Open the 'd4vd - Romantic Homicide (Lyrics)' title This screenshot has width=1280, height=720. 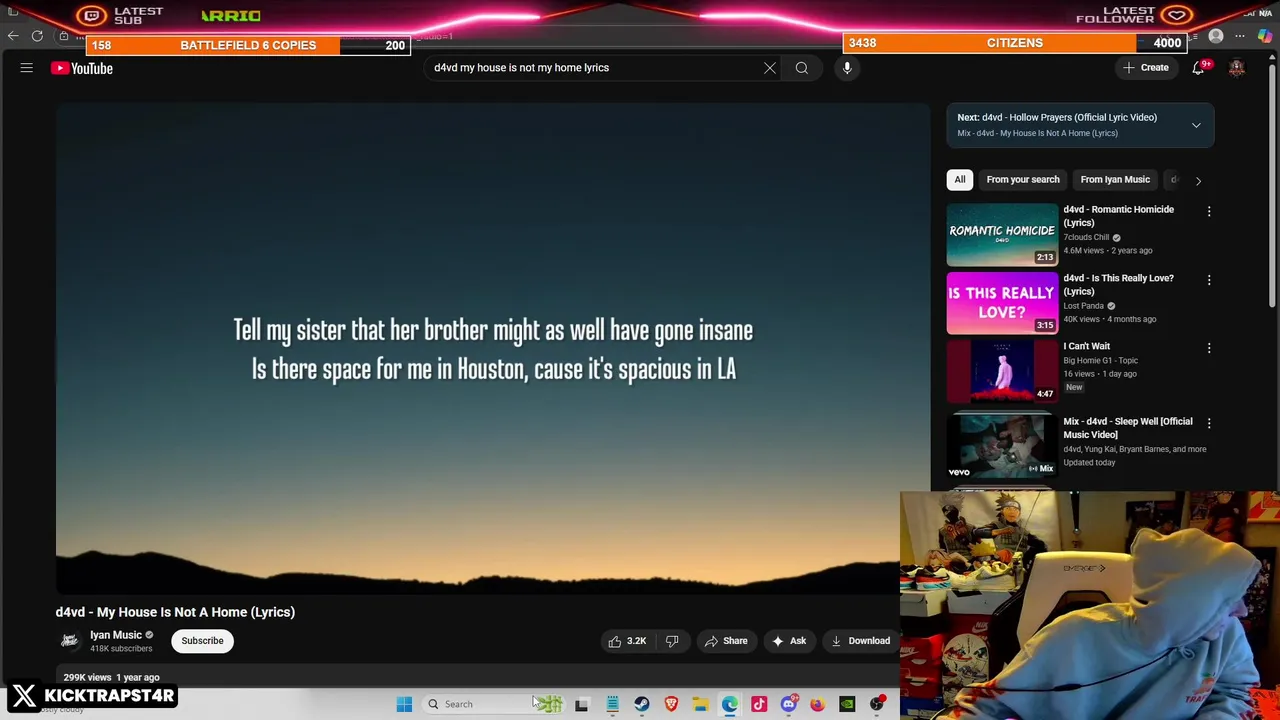[x=1118, y=216]
